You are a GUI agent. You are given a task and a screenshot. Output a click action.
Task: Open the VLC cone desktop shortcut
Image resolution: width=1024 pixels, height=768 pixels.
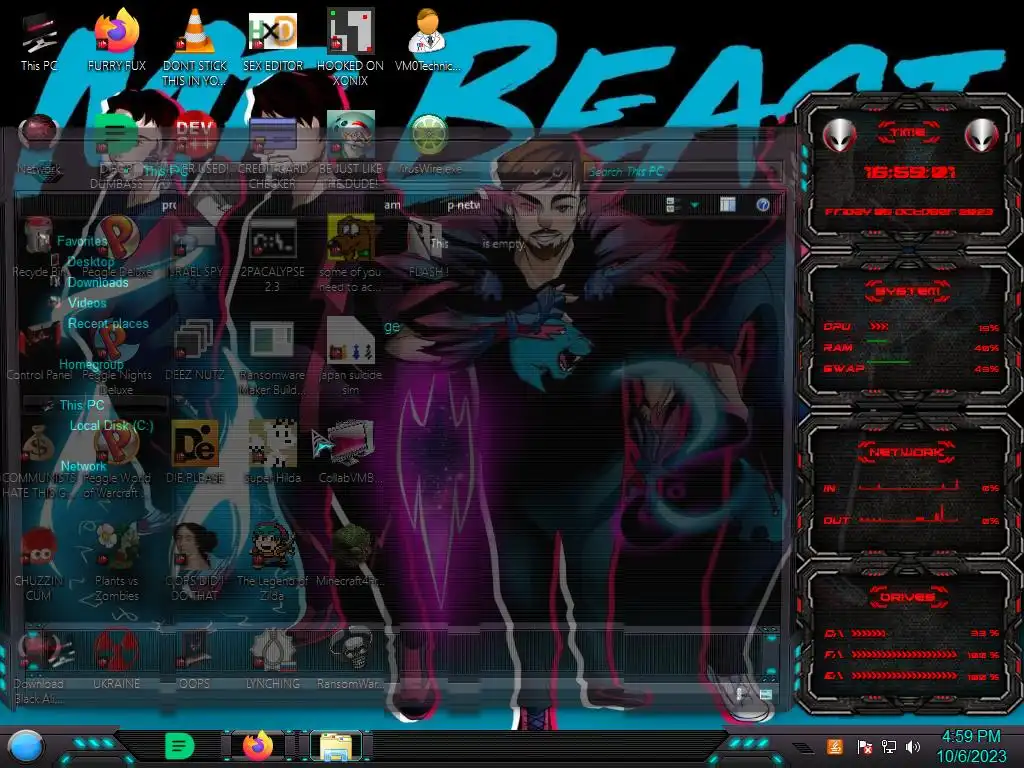(x=195, y=47)
